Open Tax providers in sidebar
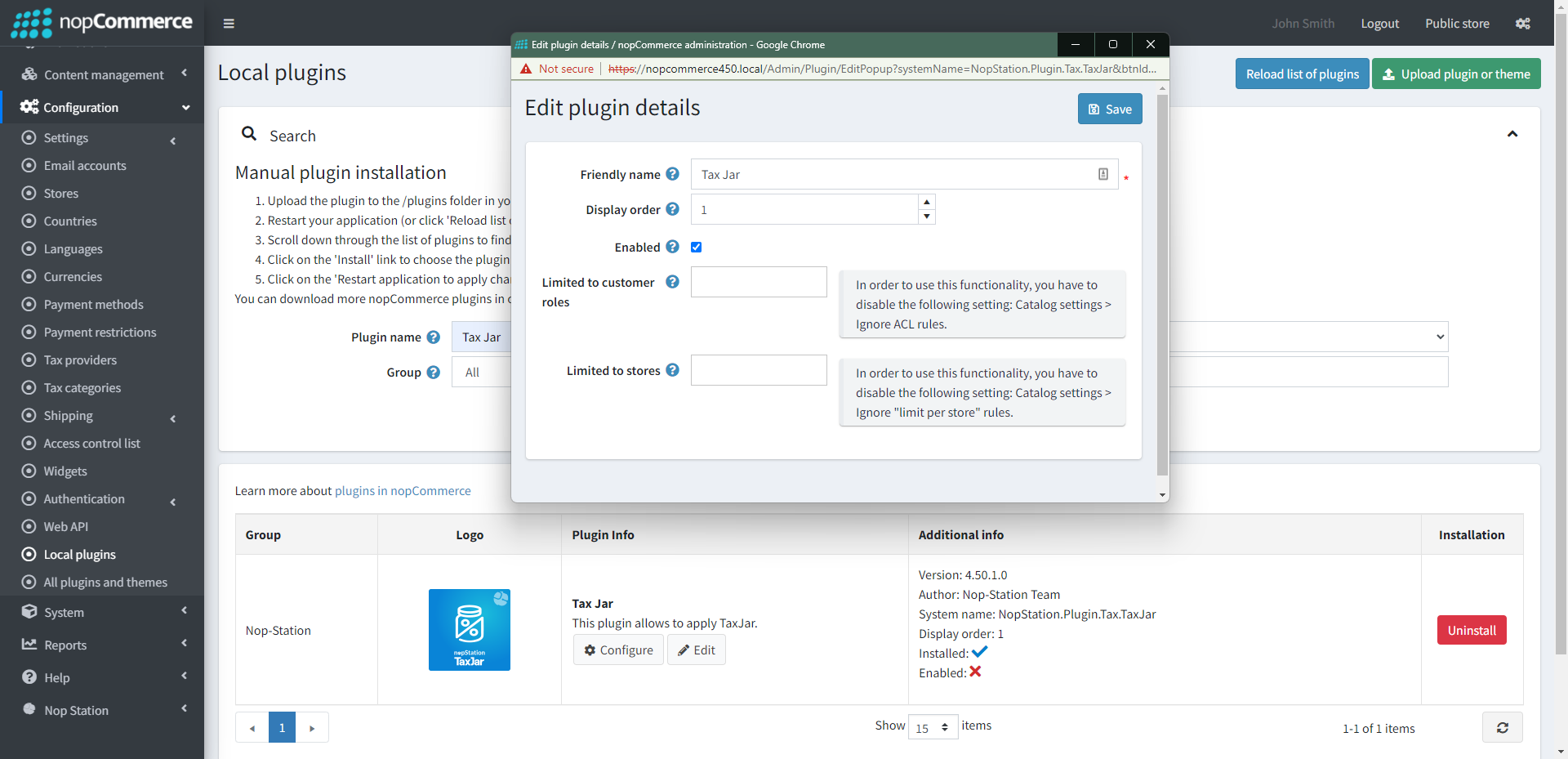 80,360
